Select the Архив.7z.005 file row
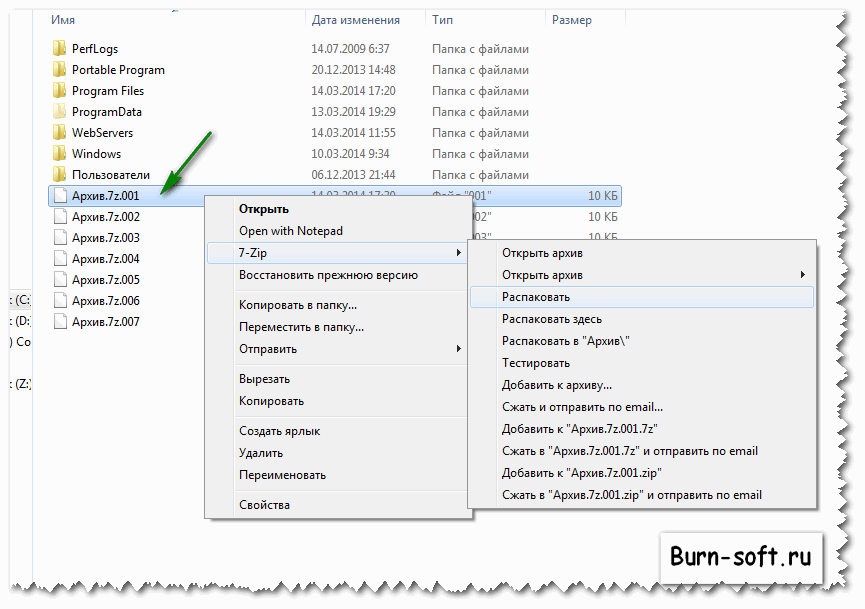 pos(106,280)
